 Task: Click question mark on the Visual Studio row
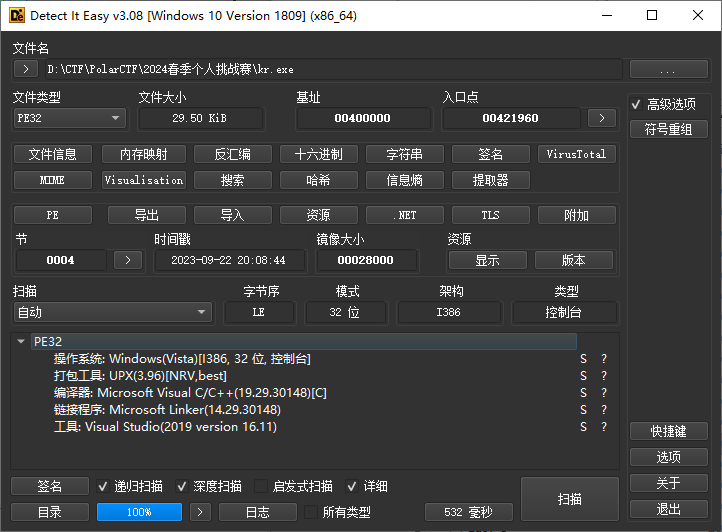tap(604, 427)
